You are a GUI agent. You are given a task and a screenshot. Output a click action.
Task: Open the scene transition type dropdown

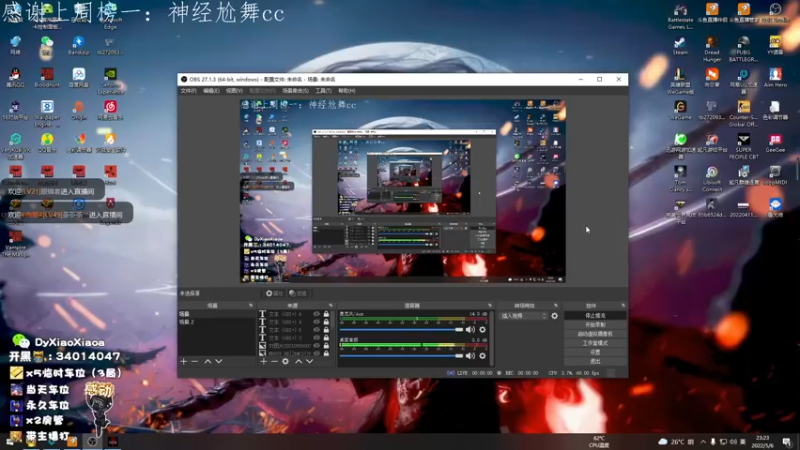click(x=523, y=316)
